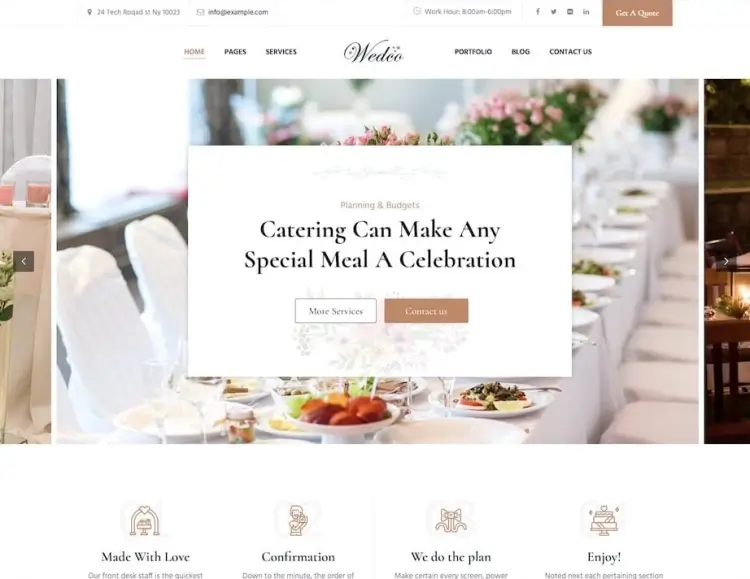Viewport: 750px width, 579px height.
Task: Click the brown Contact us button
Action: pos(426,311)
